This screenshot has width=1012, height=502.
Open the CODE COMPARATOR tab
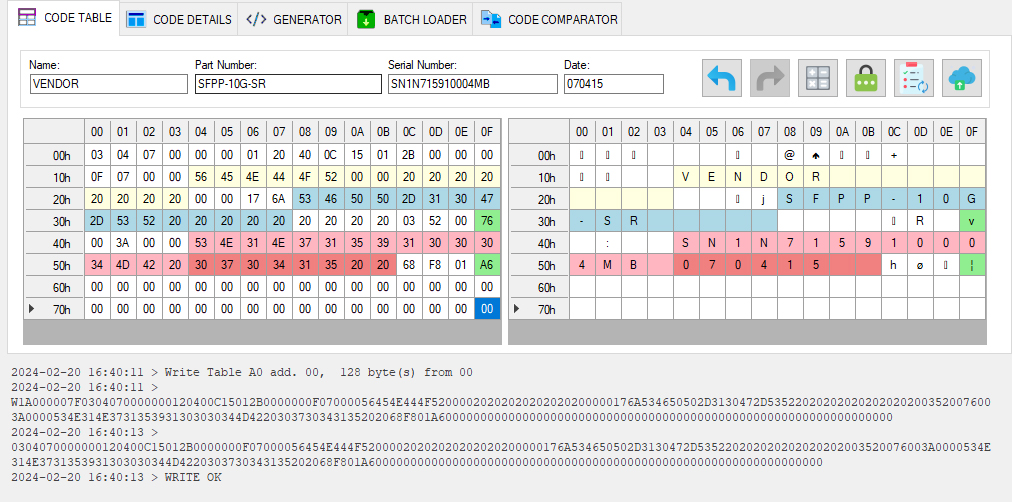point(547,19)
